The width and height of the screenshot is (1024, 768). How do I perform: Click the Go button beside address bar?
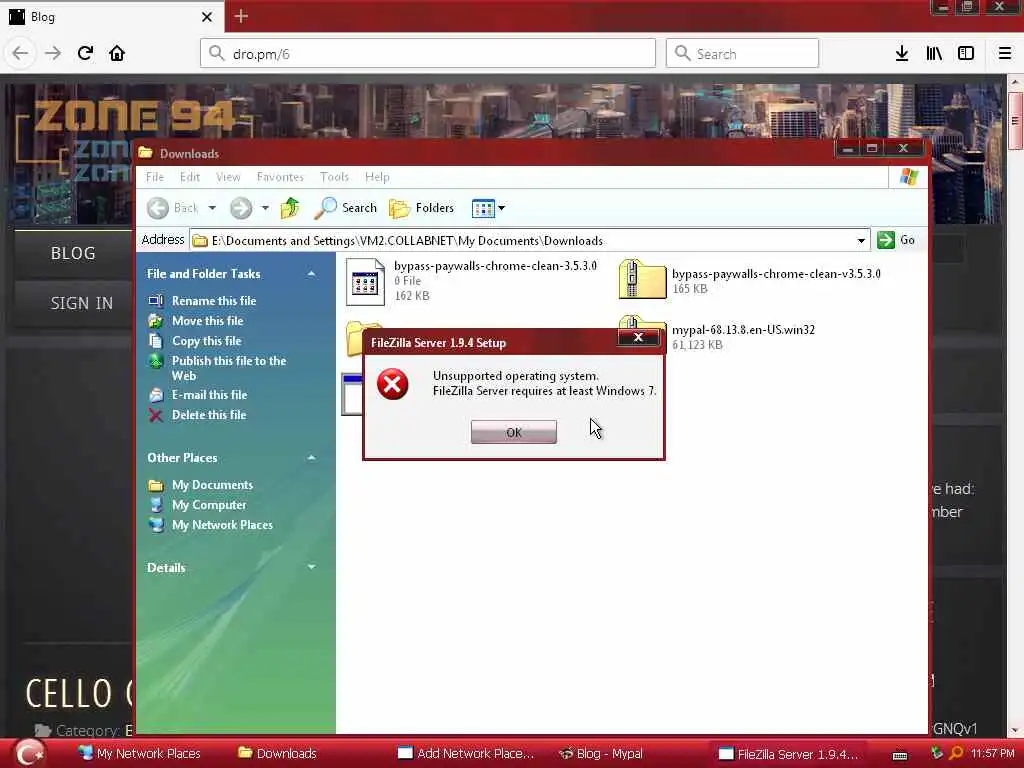pos(896,240)
